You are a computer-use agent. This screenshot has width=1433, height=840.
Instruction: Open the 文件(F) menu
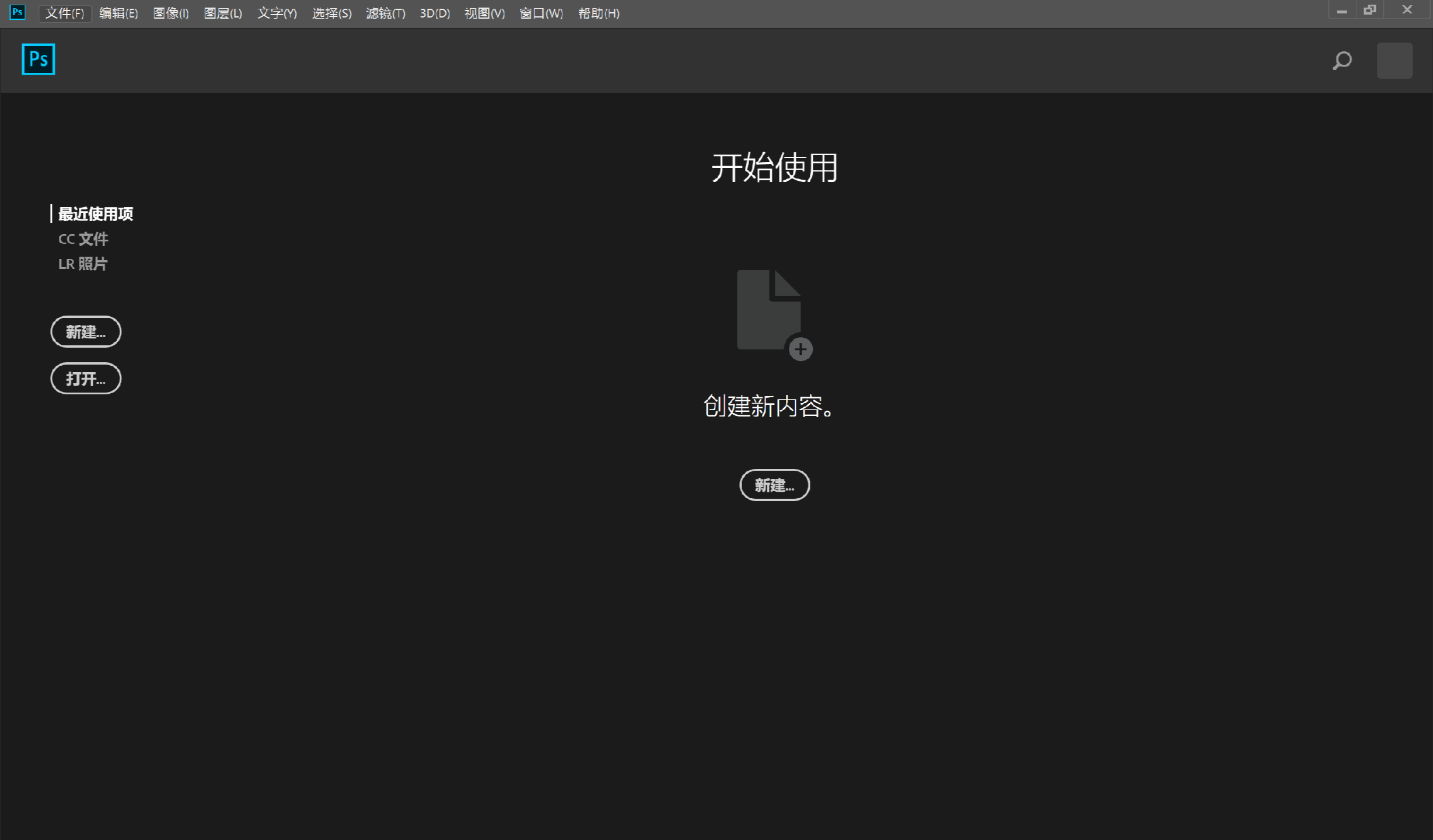(64, 13)
